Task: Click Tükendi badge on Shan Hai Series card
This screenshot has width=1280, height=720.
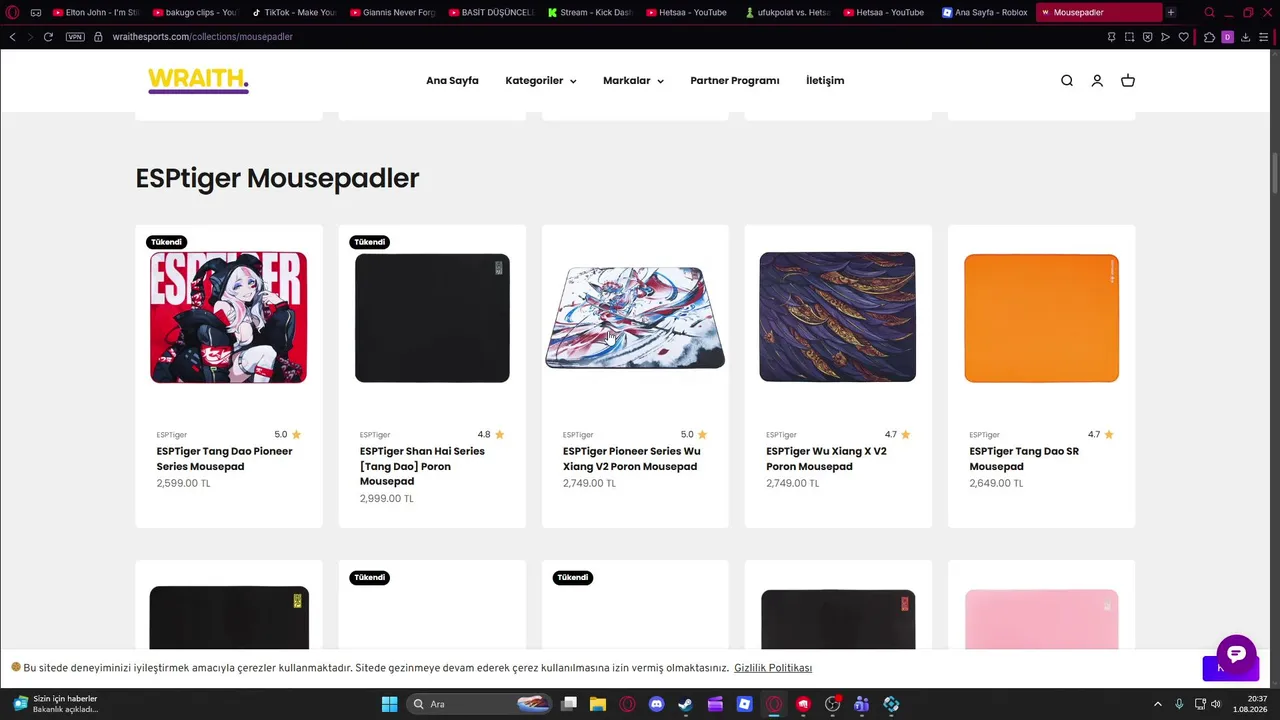Action: tap(370, 242)
